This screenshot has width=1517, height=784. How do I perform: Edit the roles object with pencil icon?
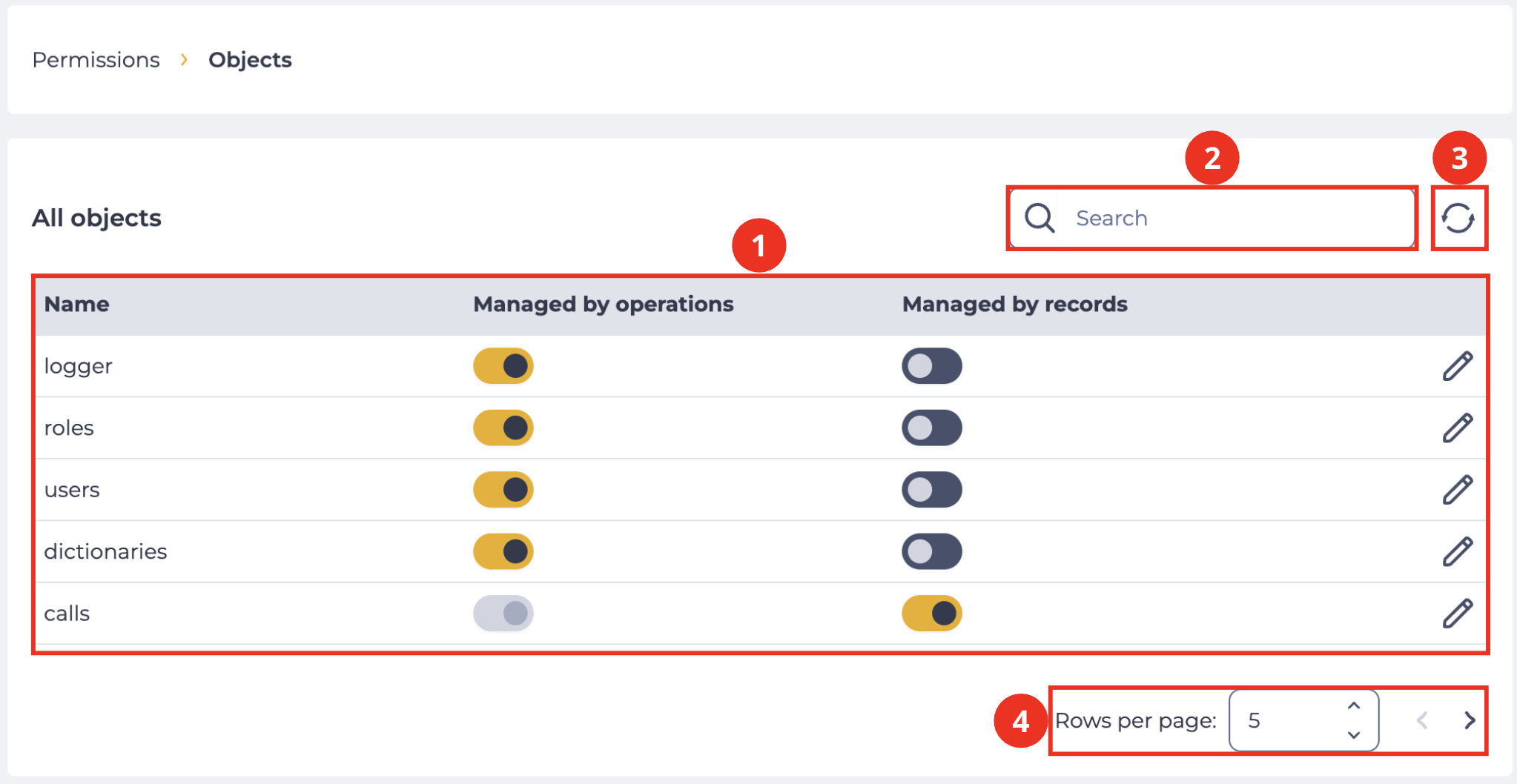tap(1458, 428)
